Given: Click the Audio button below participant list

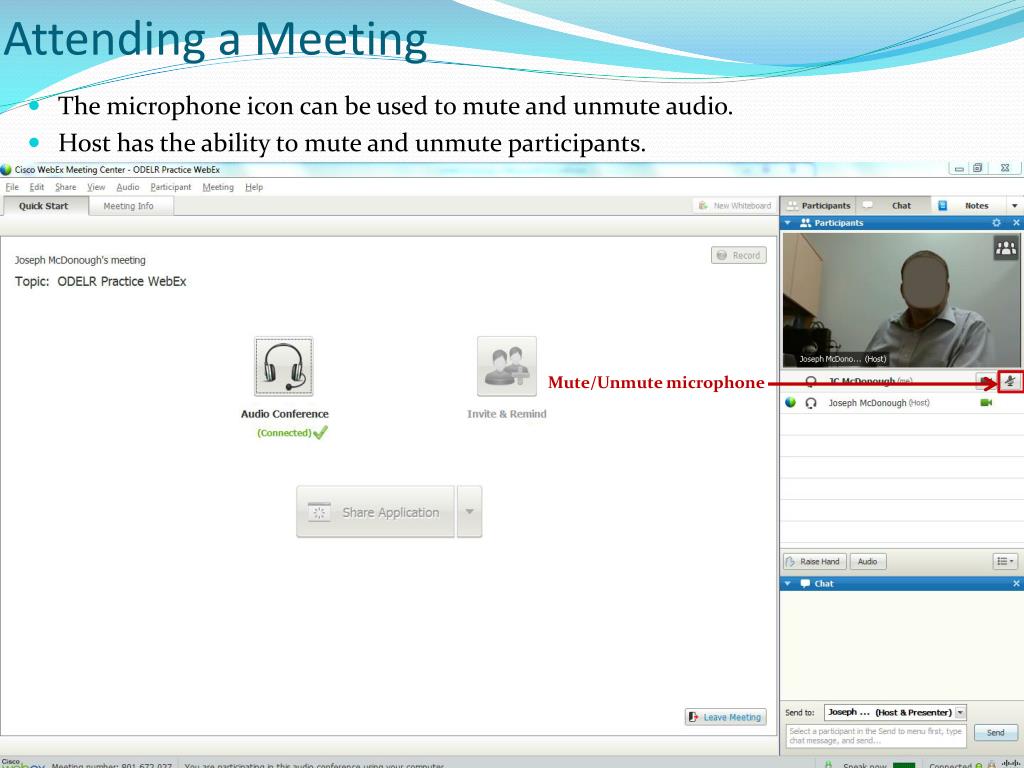Looking at the screenshot, I should [867, 561].
